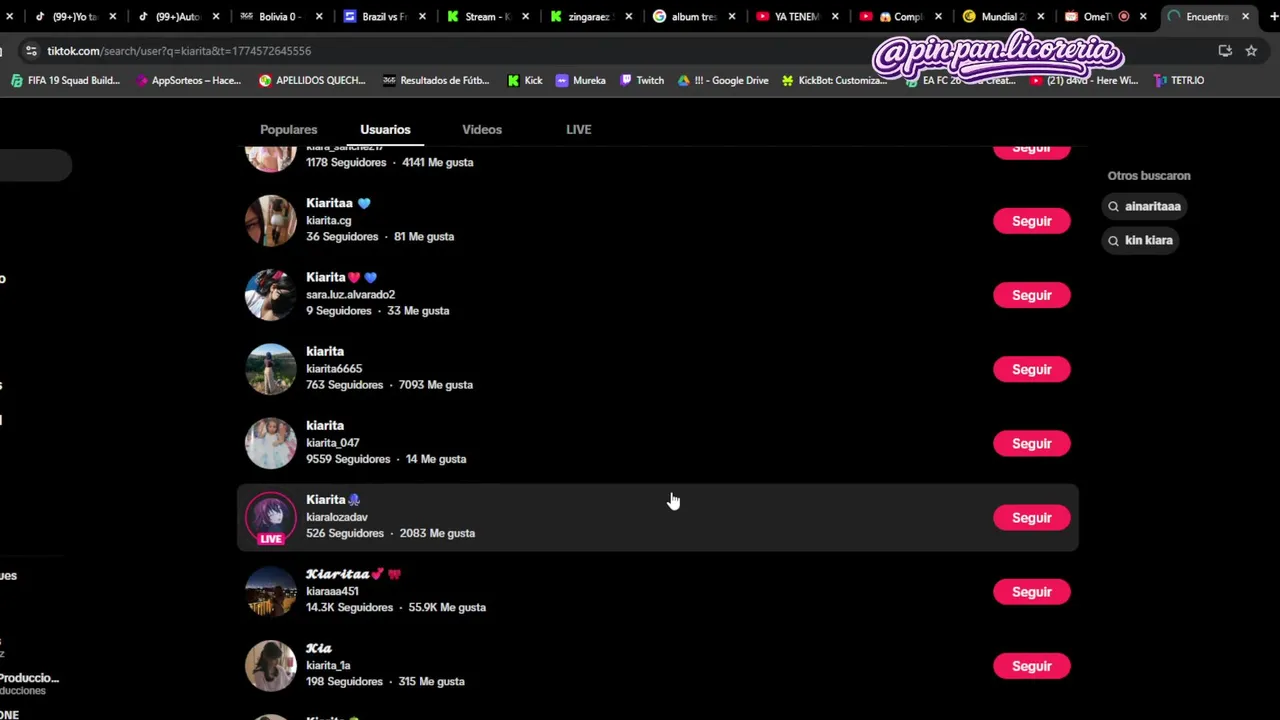Follow kiarita_047 using Seguir button
This screenshot has height=720, width=1280.
[1031, 443]
